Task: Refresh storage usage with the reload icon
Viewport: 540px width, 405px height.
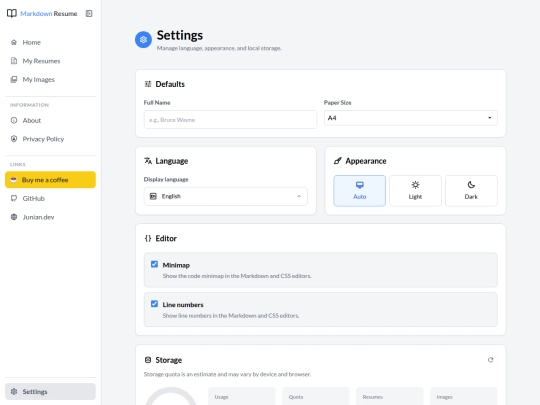Action: pyautogui.click(x=490, y=360)
